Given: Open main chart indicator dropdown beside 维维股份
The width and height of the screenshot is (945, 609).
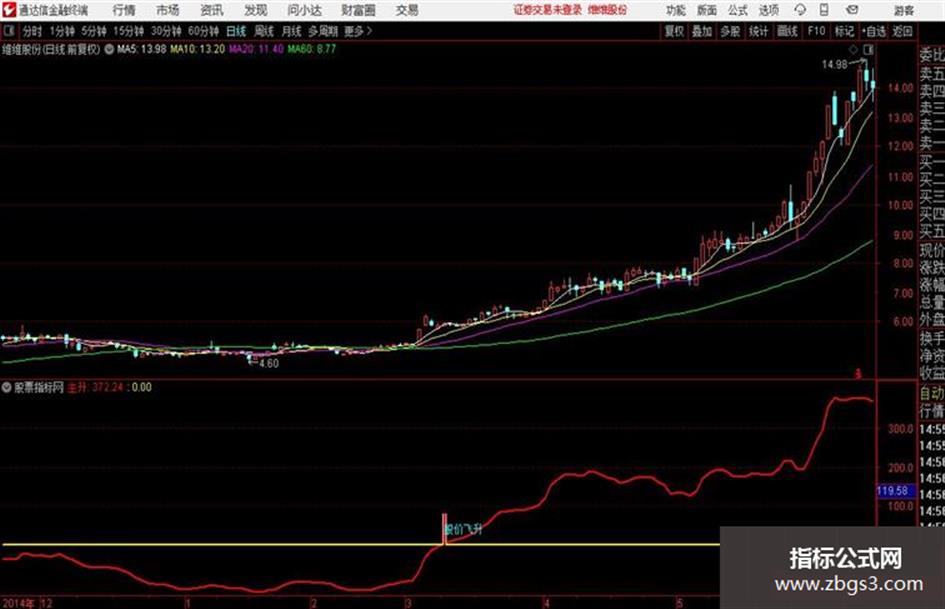Looking at the screenshot, I should click(x=109, y=49).
